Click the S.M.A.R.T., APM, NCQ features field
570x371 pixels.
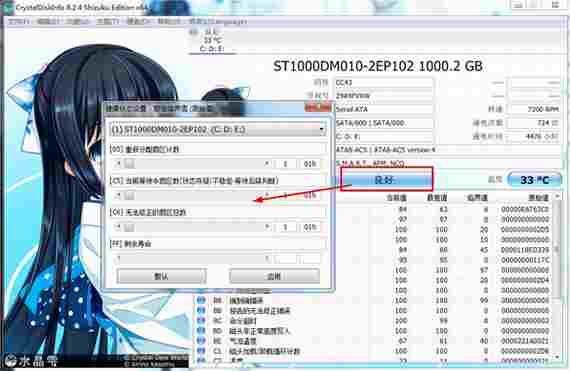447,164
